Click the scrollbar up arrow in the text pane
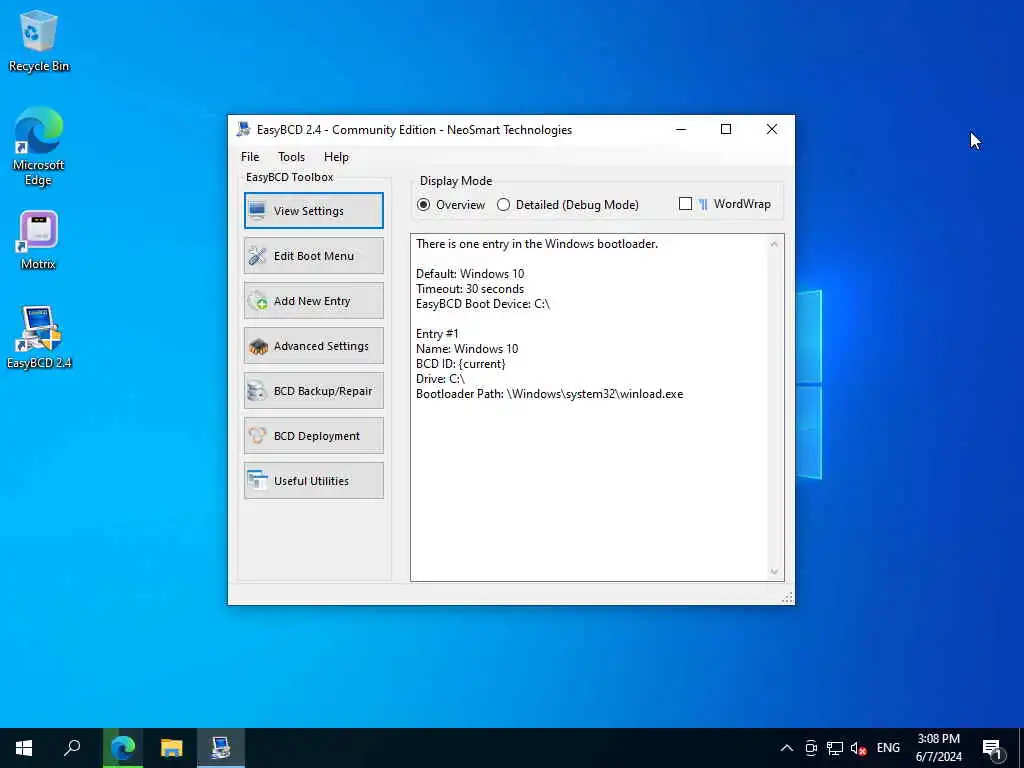This screenshot has height=768, width=1024. [774, 244]
